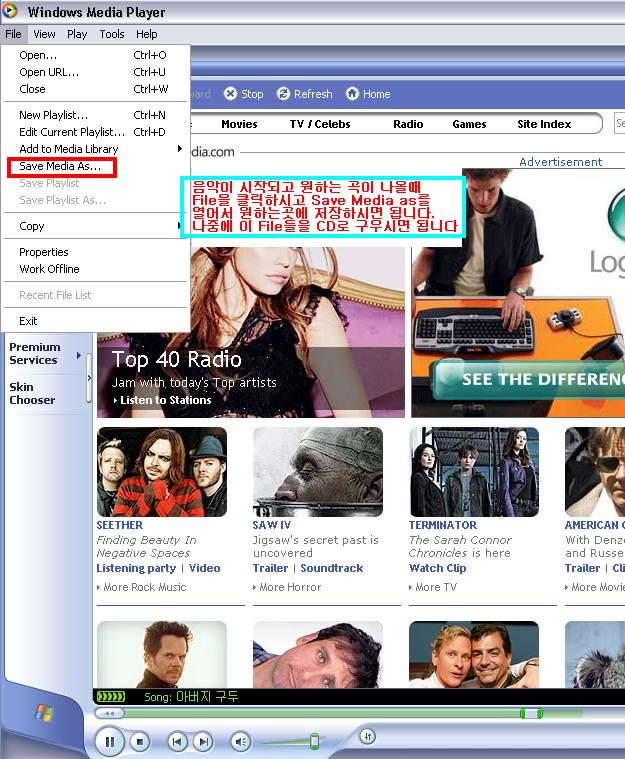The height and width of the screenshot is (759, 625).
Task: Skip to the previous track
Action: (177, 741)
